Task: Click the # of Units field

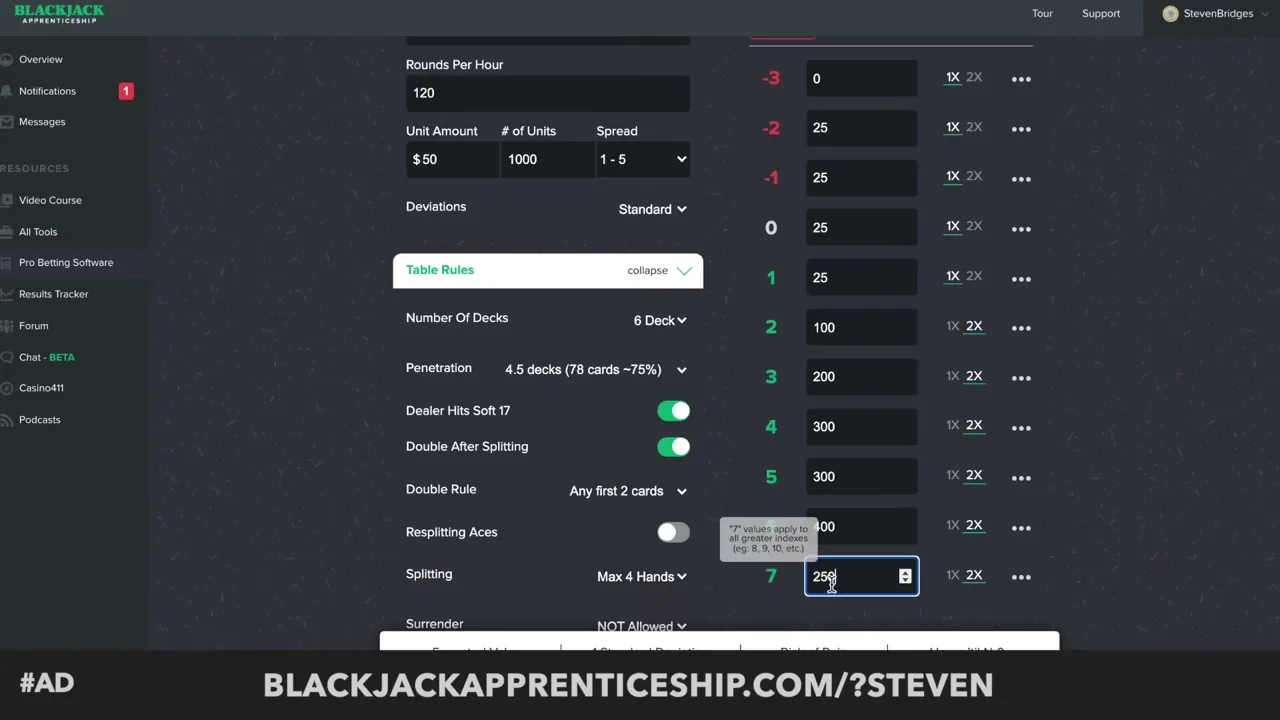Action: click(547, 159)
